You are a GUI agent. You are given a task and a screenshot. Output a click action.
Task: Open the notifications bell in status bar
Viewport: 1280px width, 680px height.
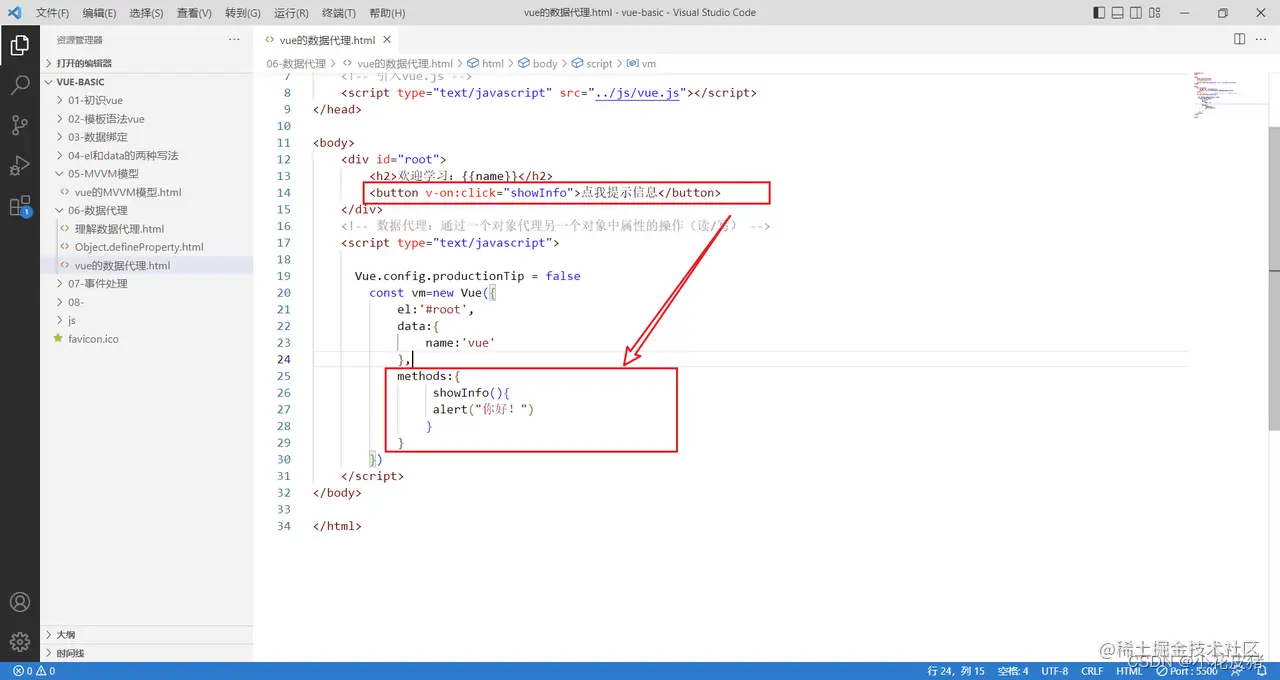coord(1264,671)
